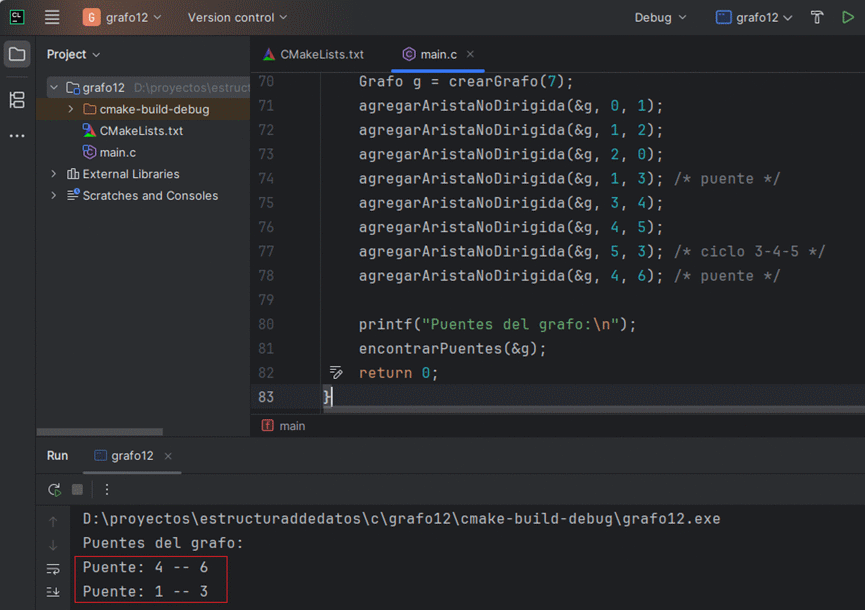The image size is (865, 610).
Task: Open Run panel more options menu
Action: tap(107, 490)
